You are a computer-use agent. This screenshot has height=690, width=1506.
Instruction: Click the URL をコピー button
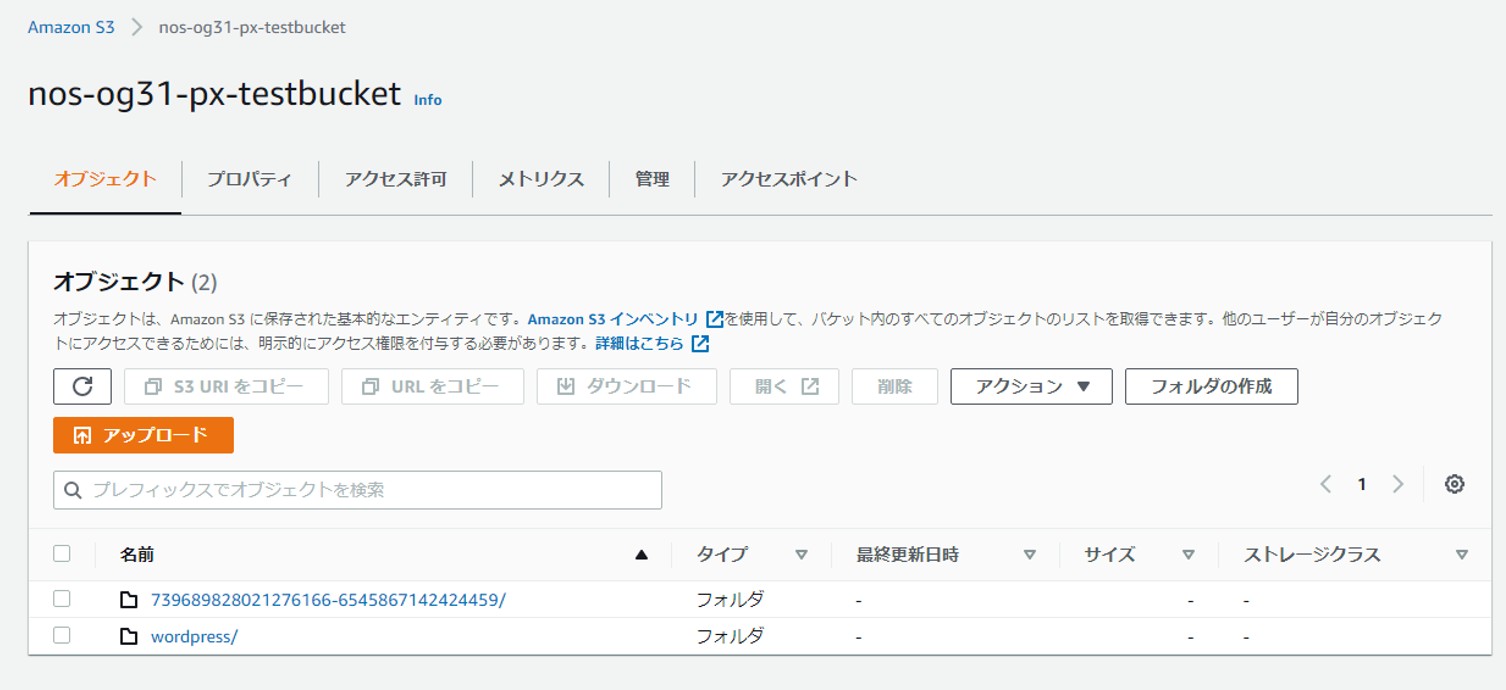coord(432,386)
